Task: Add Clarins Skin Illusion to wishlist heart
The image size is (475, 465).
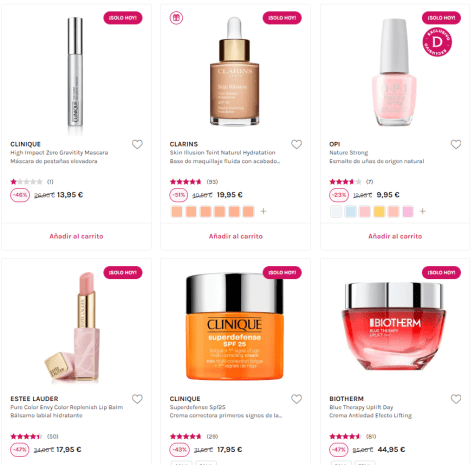Action: [296, 144]
